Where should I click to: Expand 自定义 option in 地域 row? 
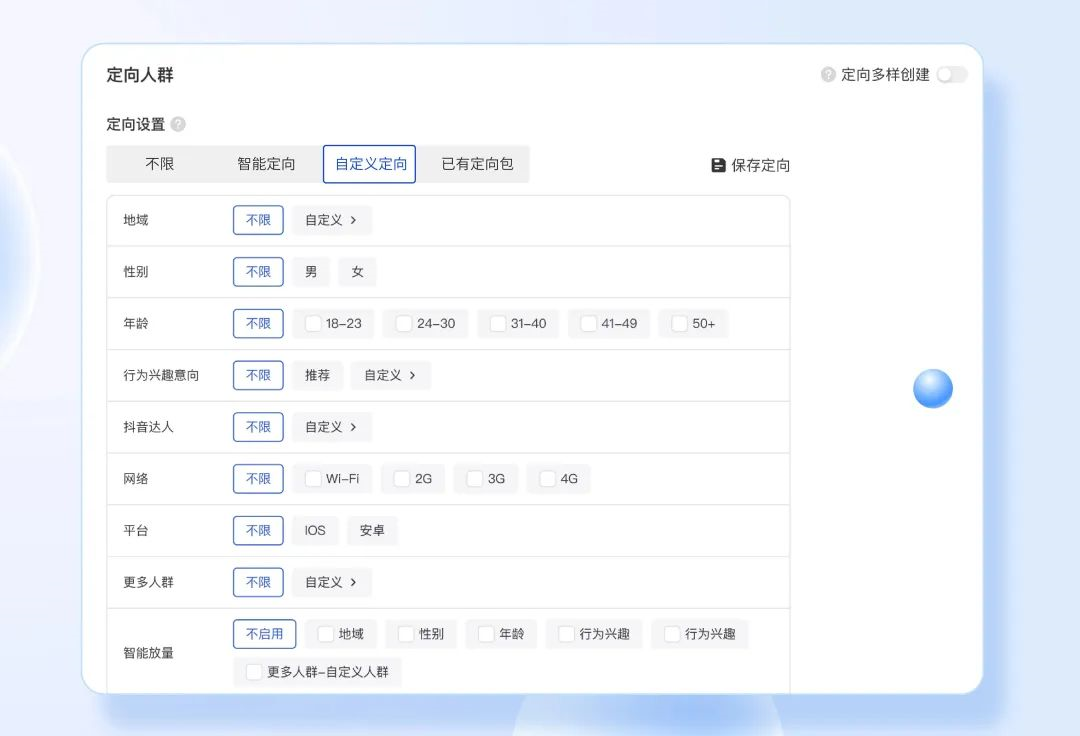click(331, 220)
